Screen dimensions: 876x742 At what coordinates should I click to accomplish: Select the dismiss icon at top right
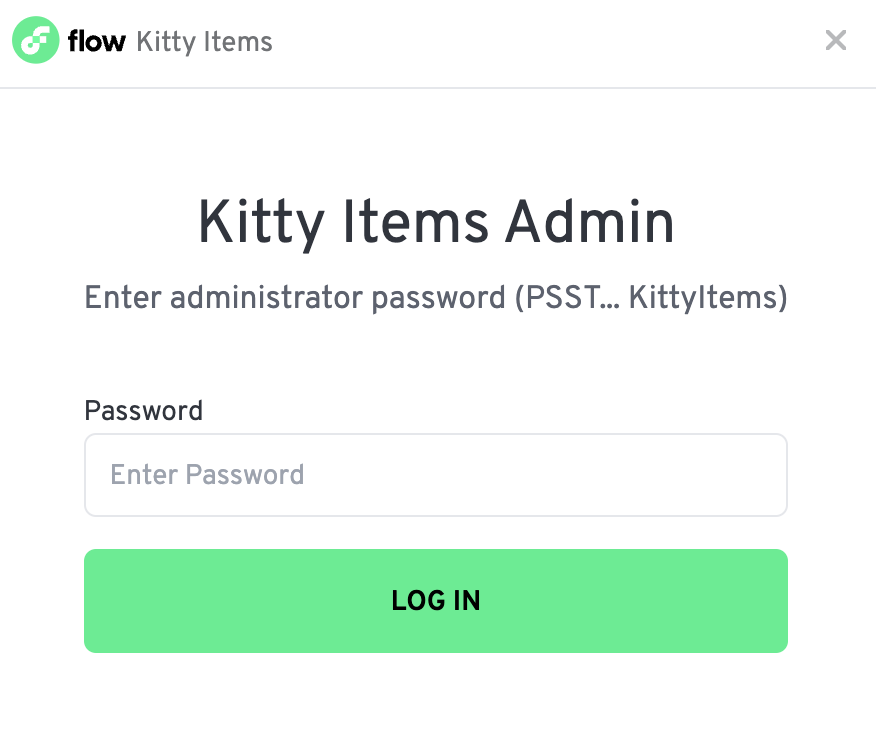(x=836, y=41)
